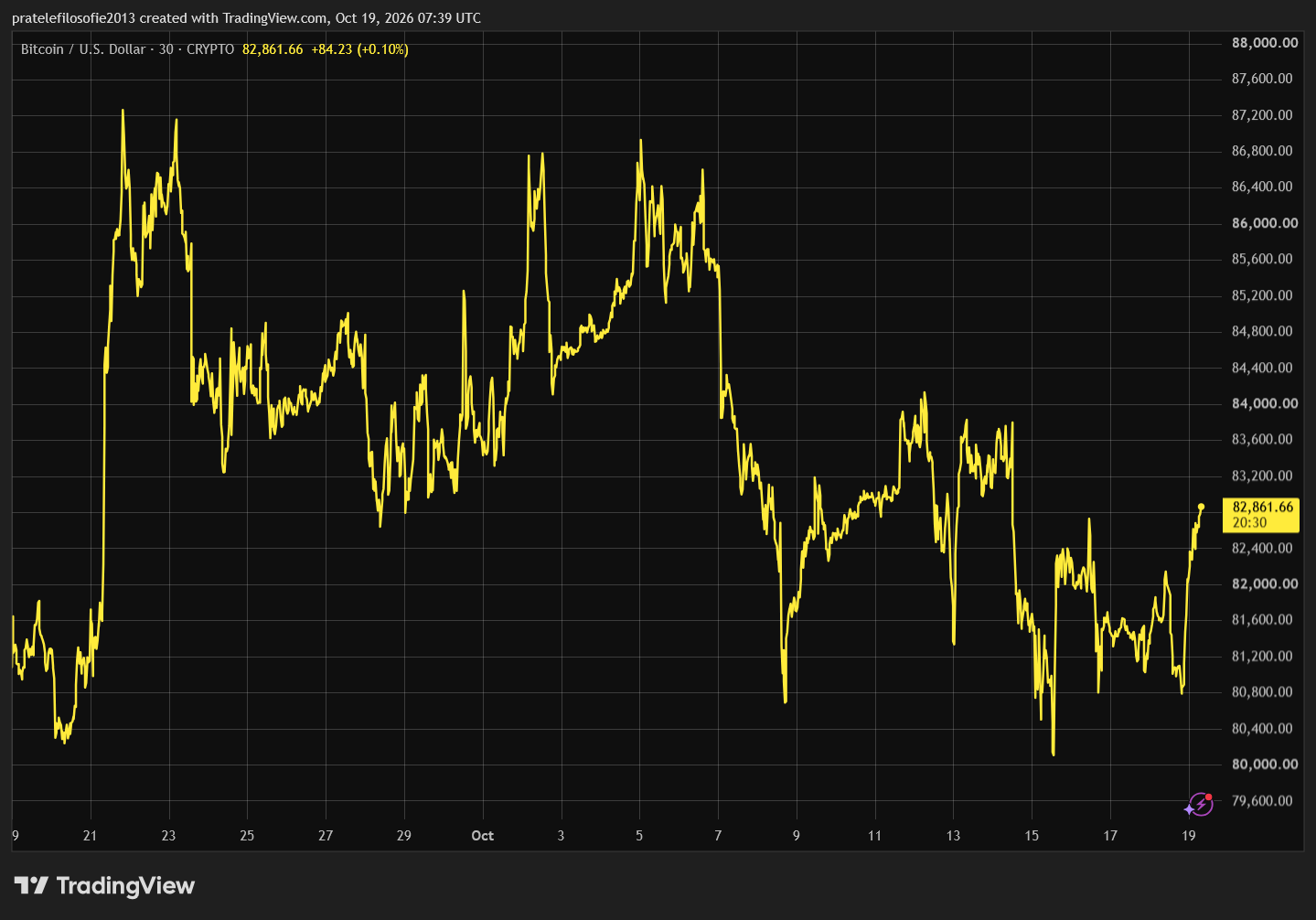Click the 15 date label on time axis
The height and width of the screenshot is (920, 1316).
pyautogui.click(x=1032, y=835)
